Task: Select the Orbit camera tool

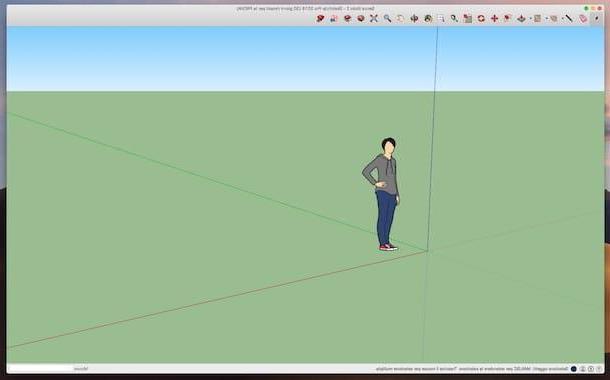Action: click(414, 18)
